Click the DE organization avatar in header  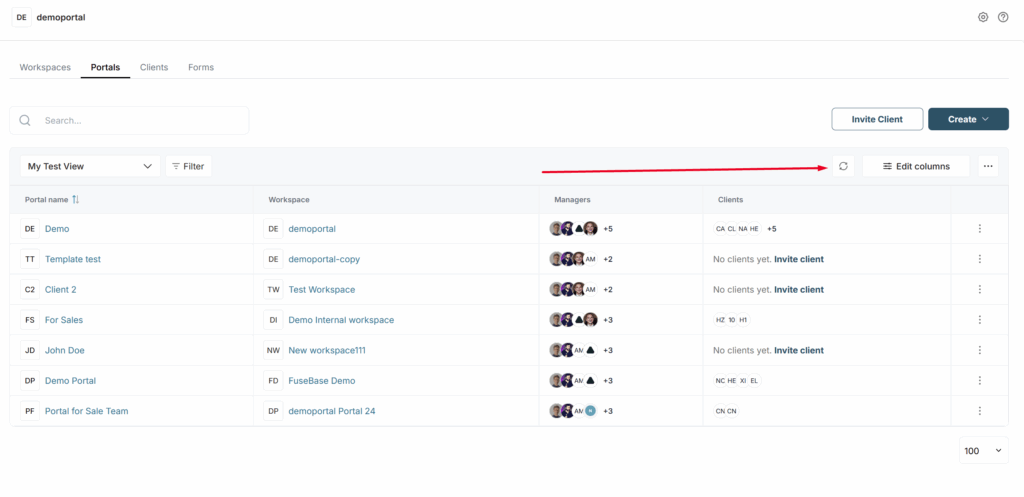click(22, 17)
